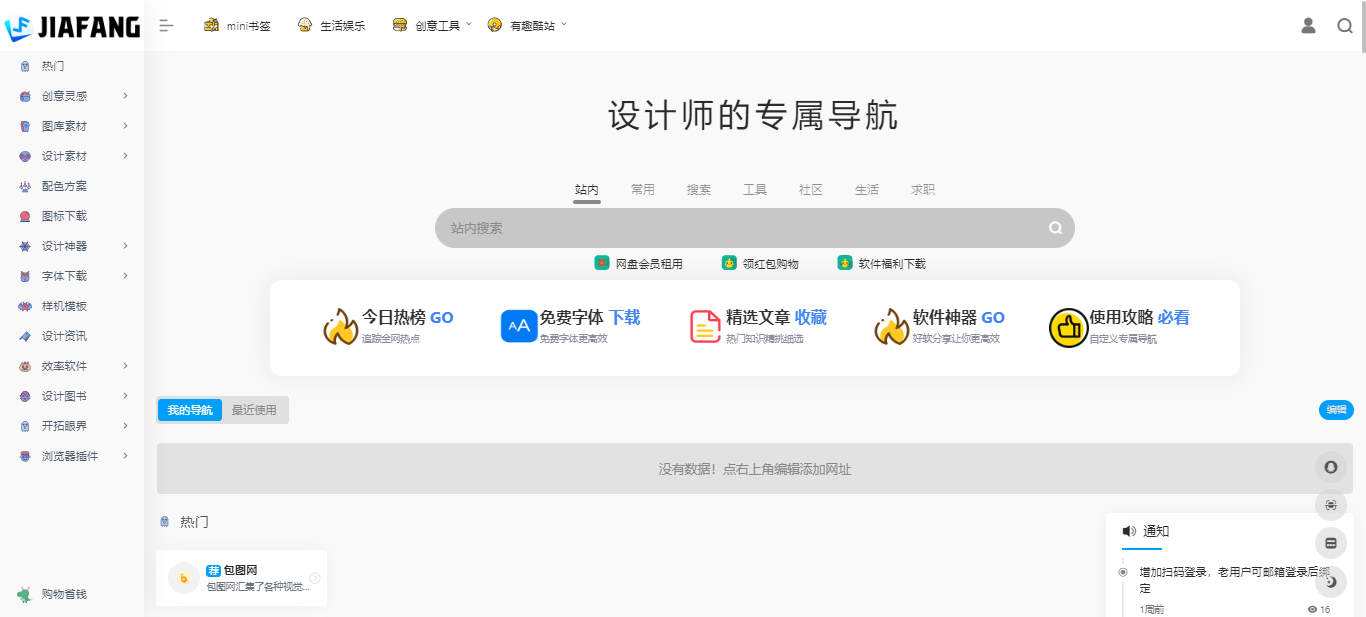Click the speaker icon next to 通知

click(x=1130, y=531)
